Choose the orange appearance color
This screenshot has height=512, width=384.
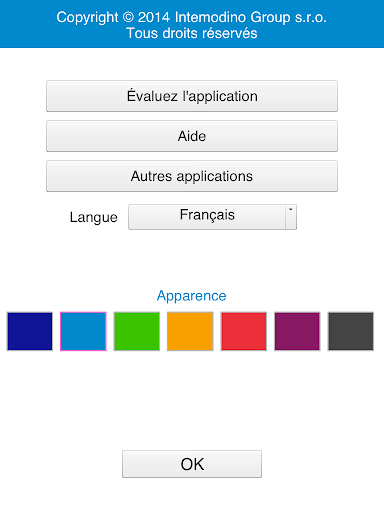(x=190, y=331)
